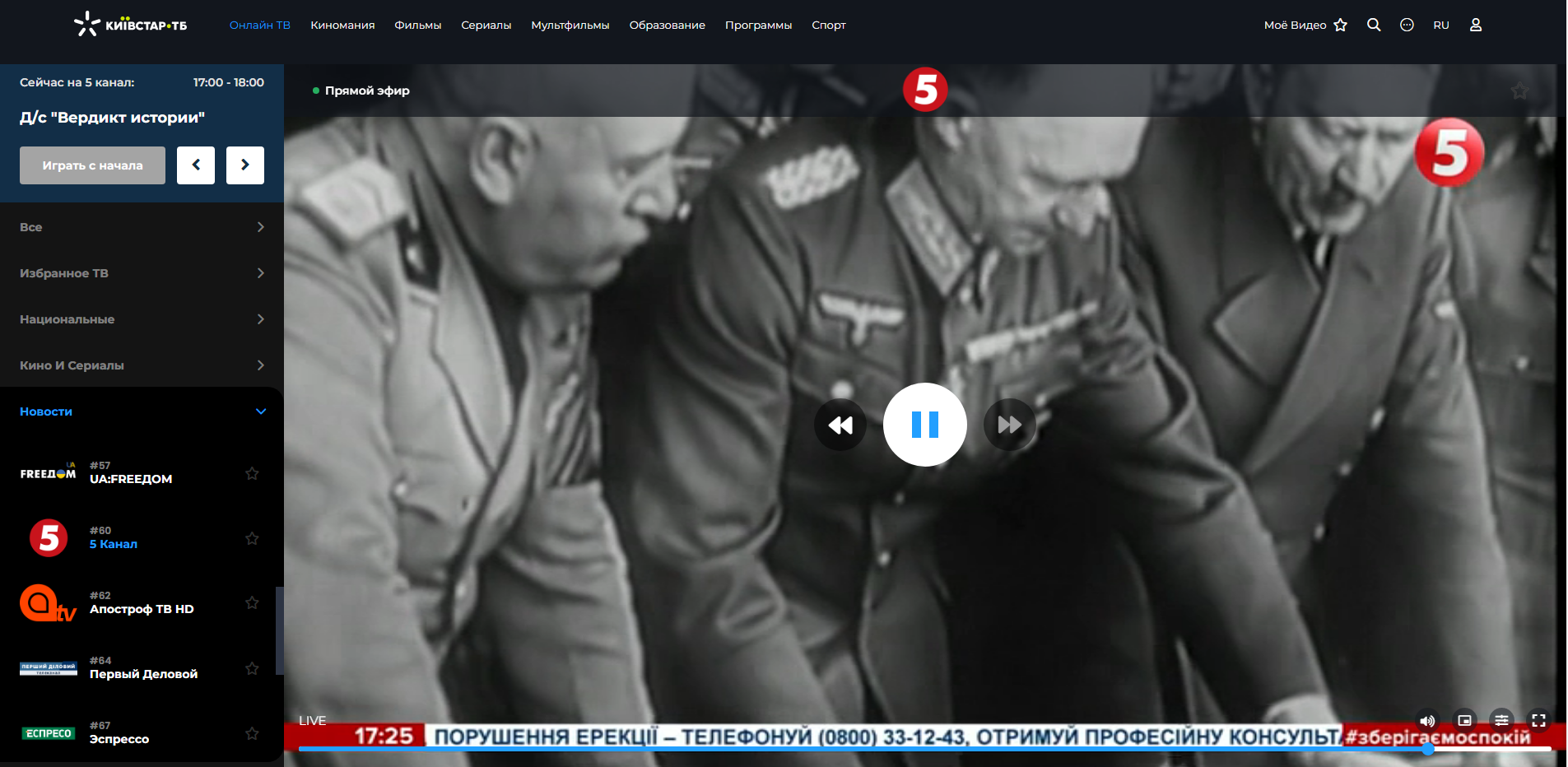This screenshot has width=1568, height=767.
Task: Pause the live video playback
Action: pyautogui.click(x=924, y=425)
